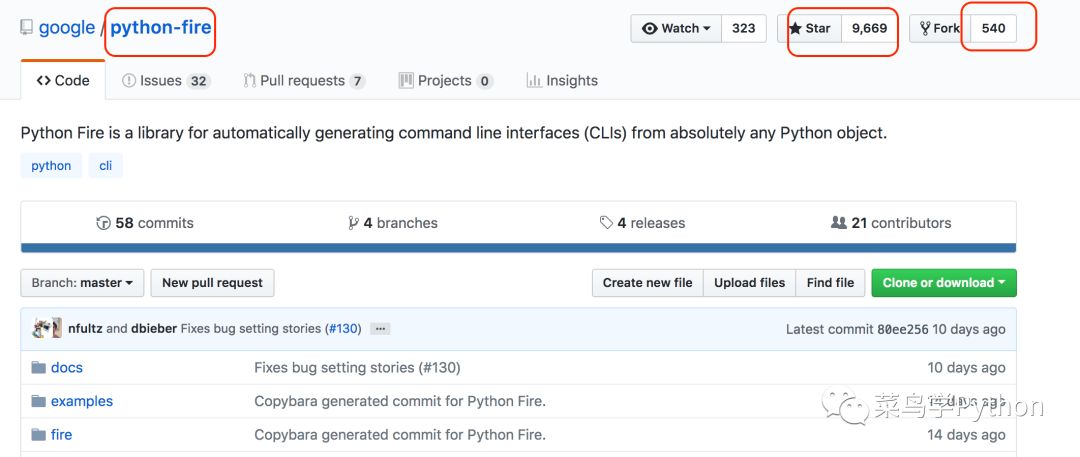Switch to the Issues tab
The width and height of the screenshot is (1080, 457).
[165, 81]
